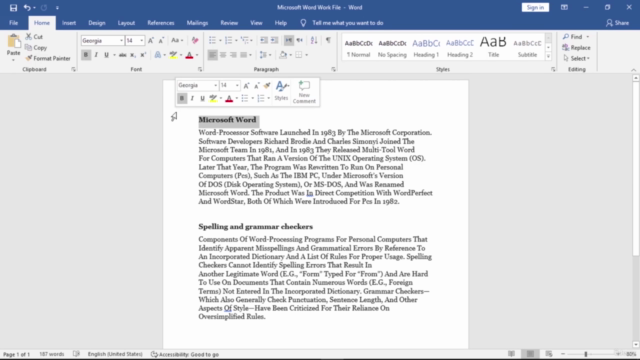Activate Format Painter

click(x=48, y=58)
